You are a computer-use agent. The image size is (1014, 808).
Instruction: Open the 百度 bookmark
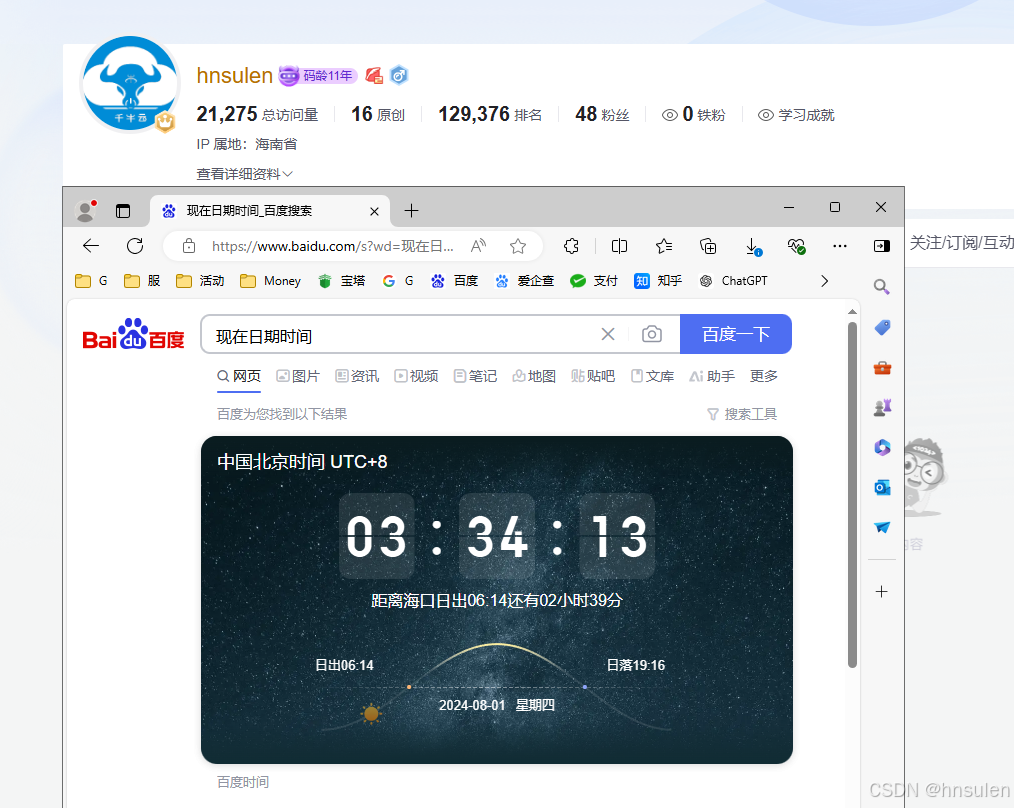tap(455, 281)
